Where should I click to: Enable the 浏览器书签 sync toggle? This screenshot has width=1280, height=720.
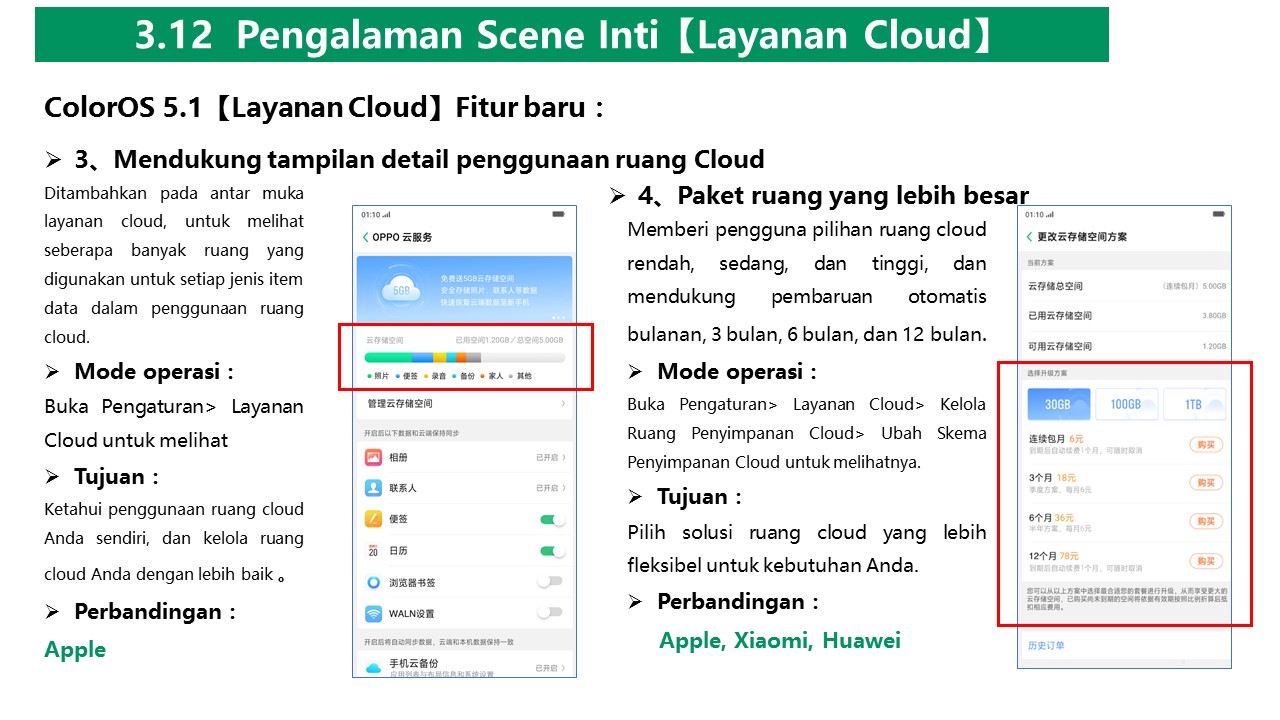(550, 581)
